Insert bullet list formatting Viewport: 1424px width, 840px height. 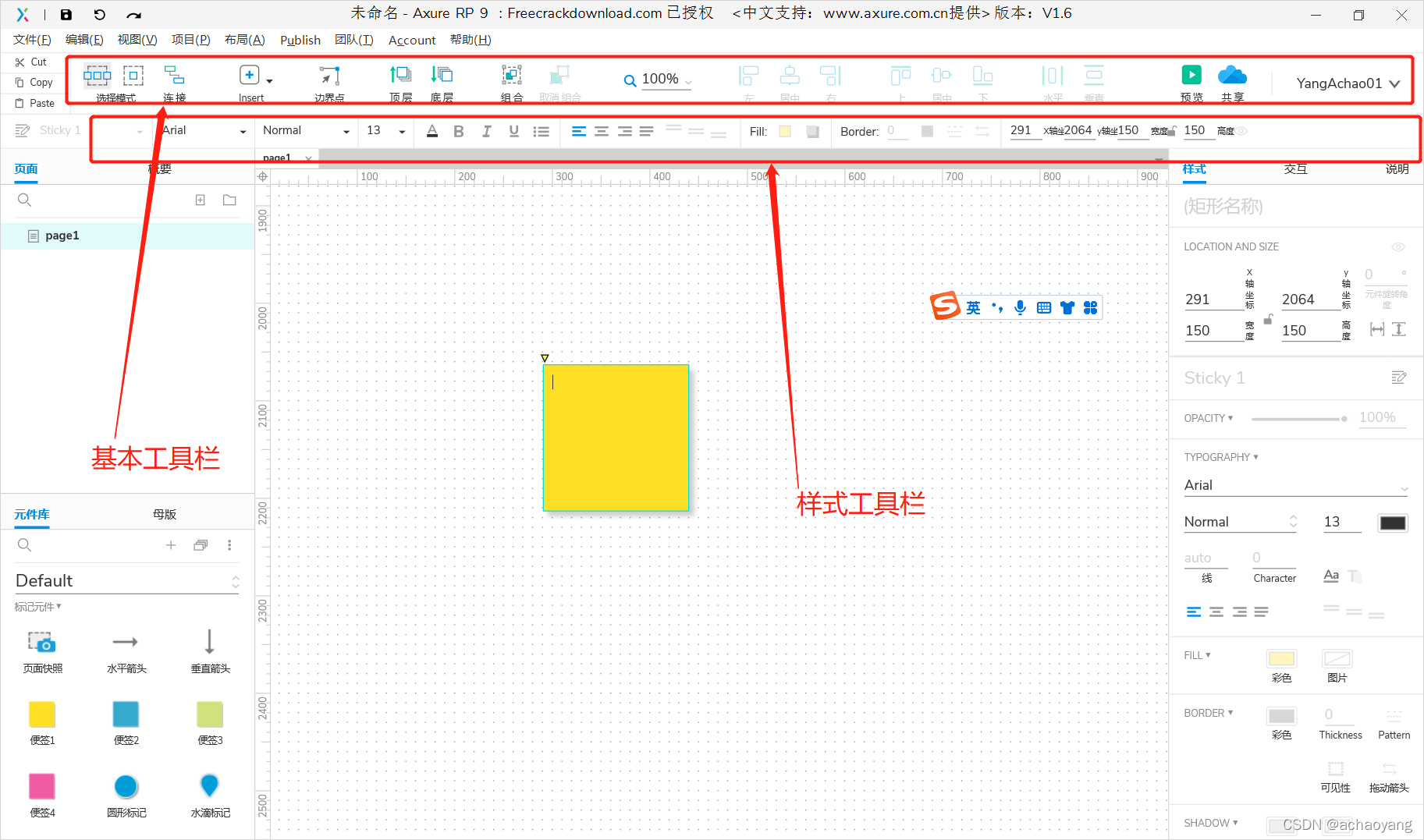coord(541,131)
